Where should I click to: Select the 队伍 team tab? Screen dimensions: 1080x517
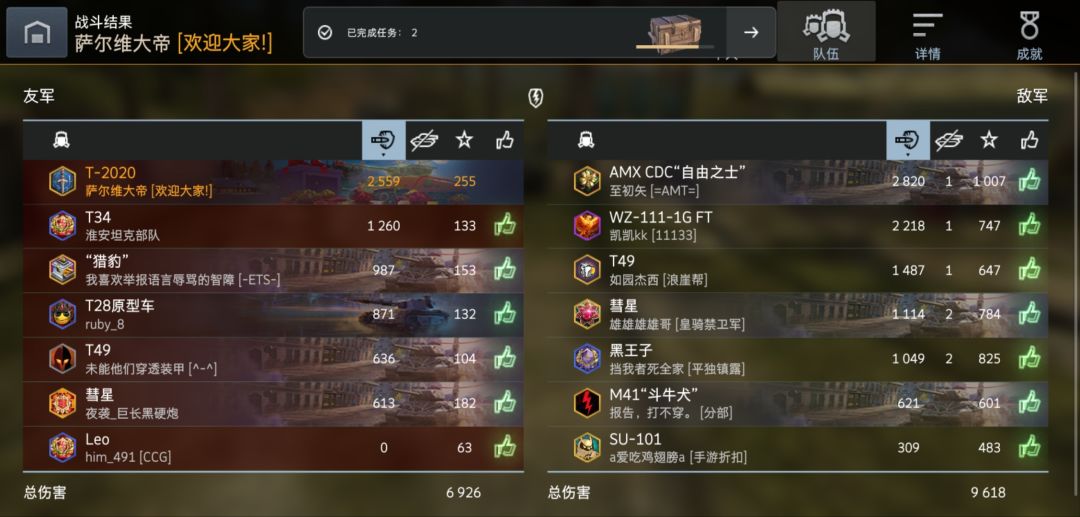coord(826,32)
